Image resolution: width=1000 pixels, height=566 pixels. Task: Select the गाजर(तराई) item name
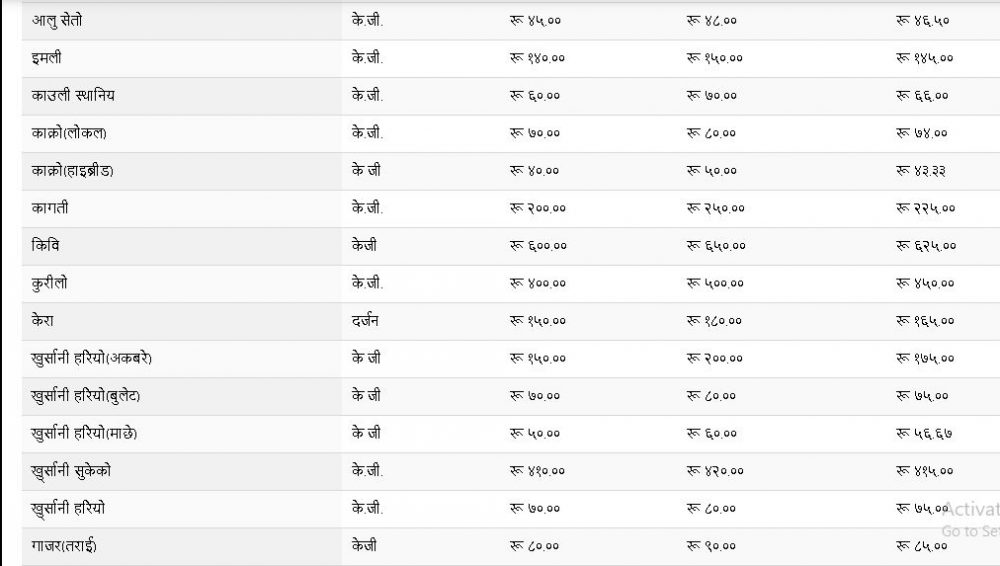[64, 546]
